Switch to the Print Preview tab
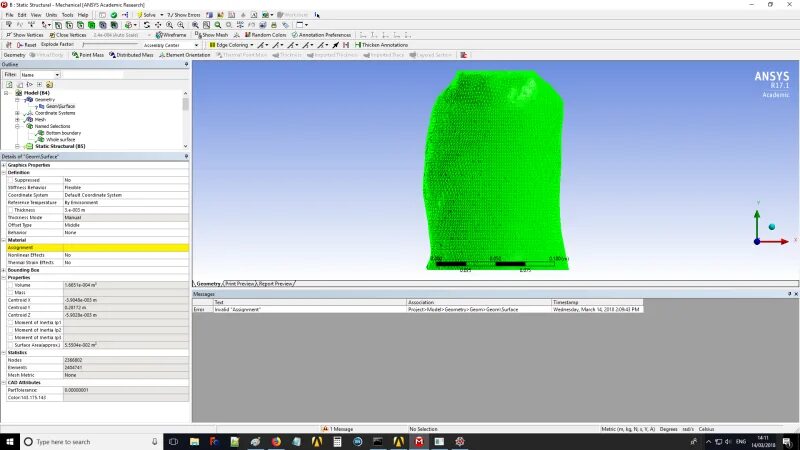Viewport: 800px width, 450px height. (239, 284)
